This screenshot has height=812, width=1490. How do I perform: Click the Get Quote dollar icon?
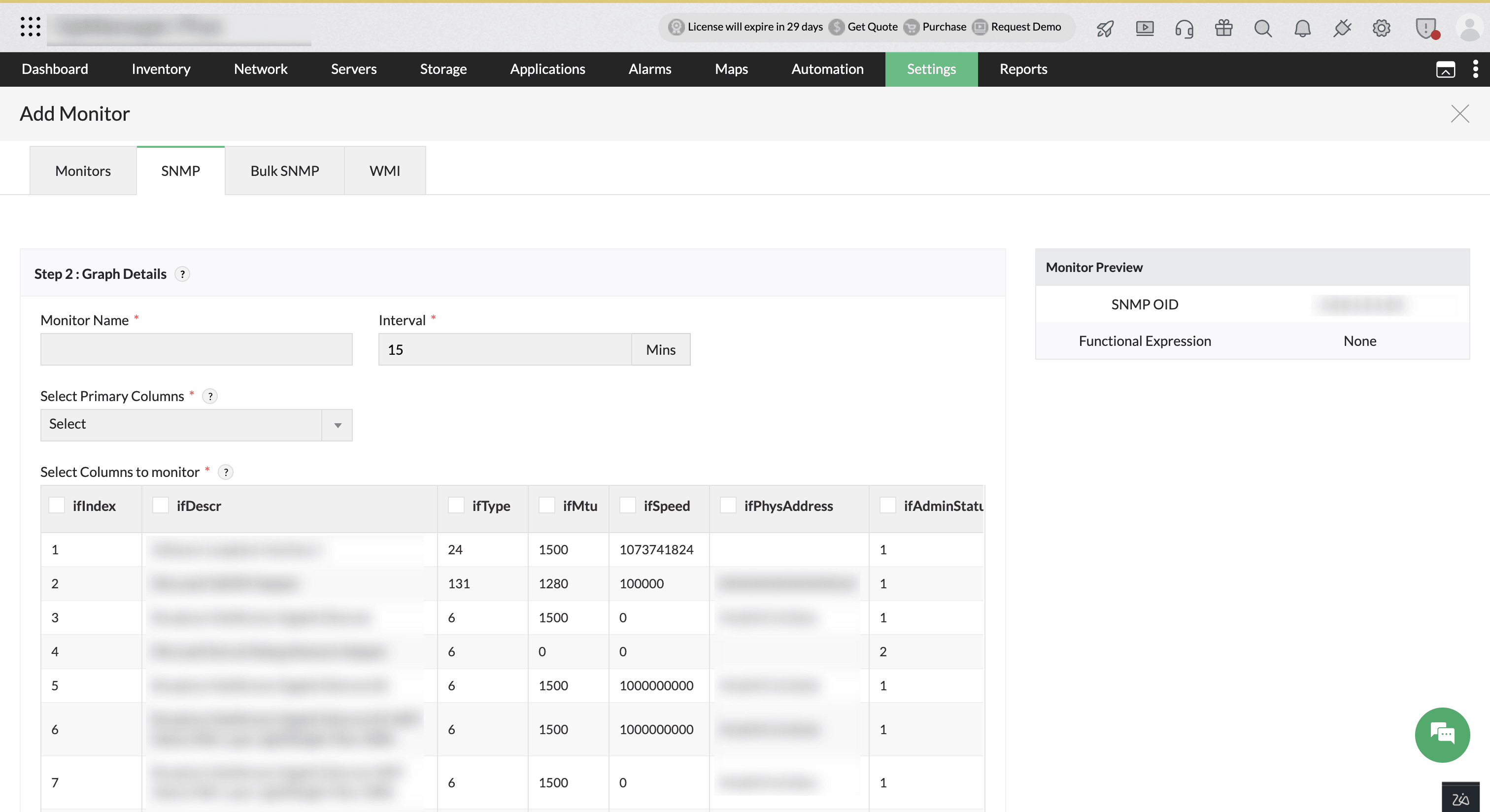point(836,27)
